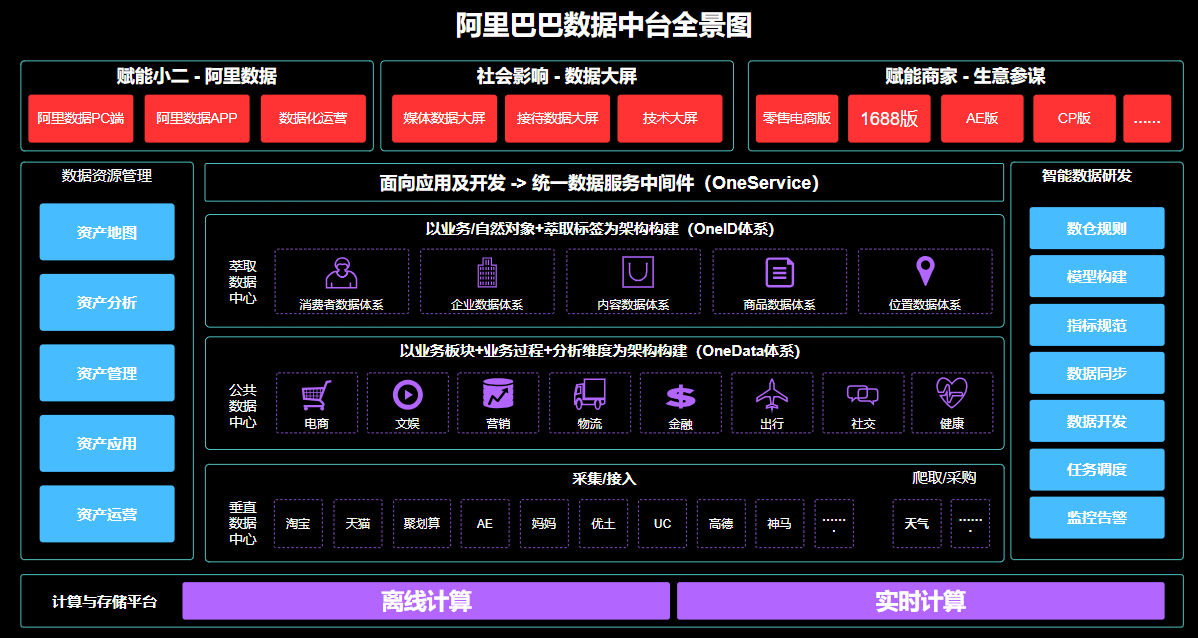Select the 数据开发 block
Viewport: 1198px width, 638px height.
coord(1097,421)
